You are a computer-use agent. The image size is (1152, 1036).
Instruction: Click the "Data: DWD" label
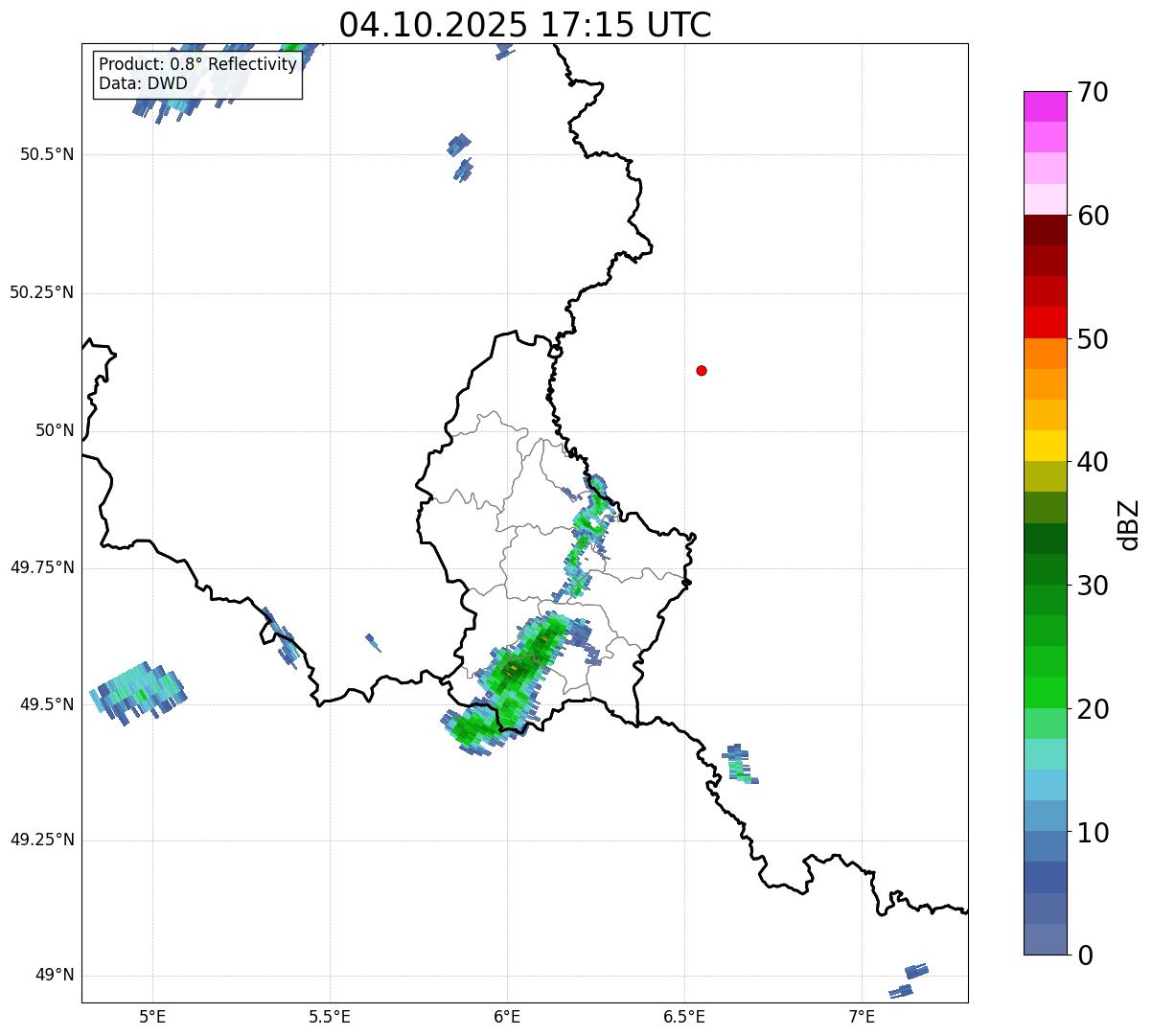coord(143,83)
